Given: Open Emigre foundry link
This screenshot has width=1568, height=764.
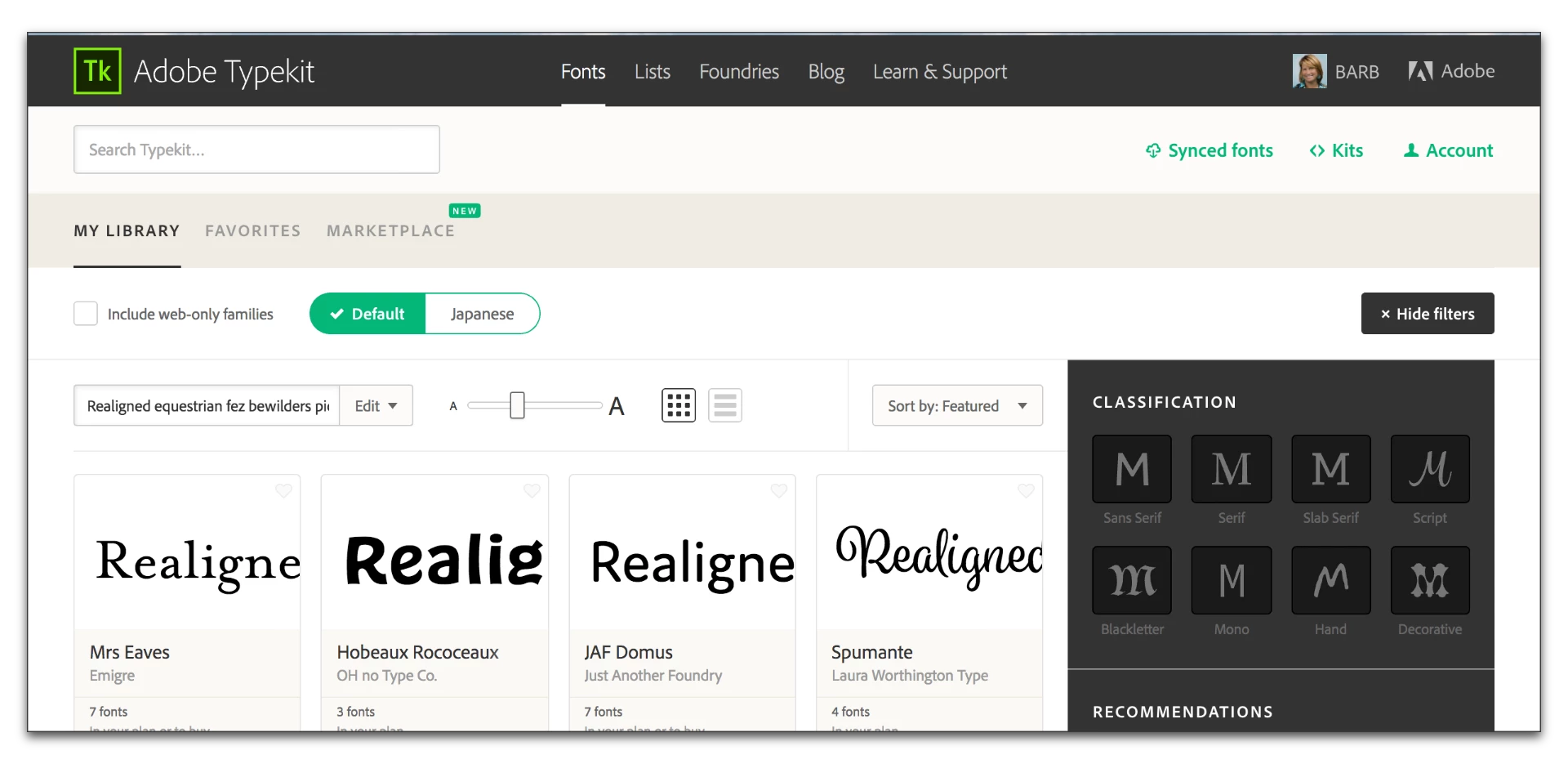Looking at the screenshot, I should pos(113,676).
